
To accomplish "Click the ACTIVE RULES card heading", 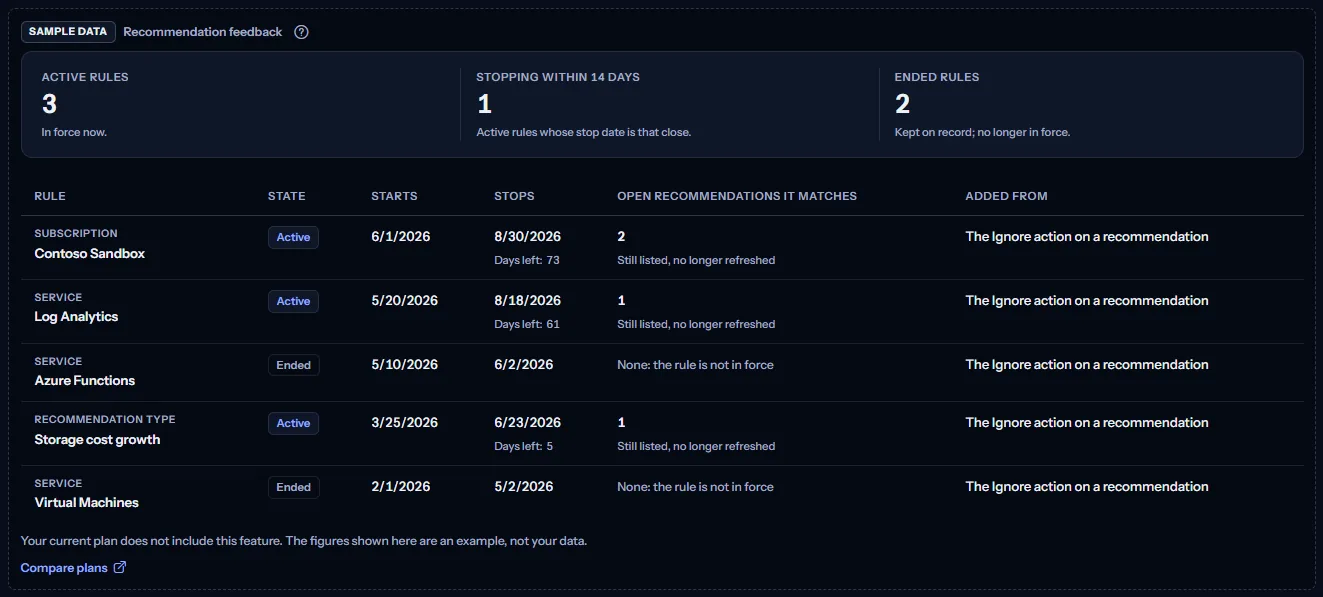I will tap(85, 77).
